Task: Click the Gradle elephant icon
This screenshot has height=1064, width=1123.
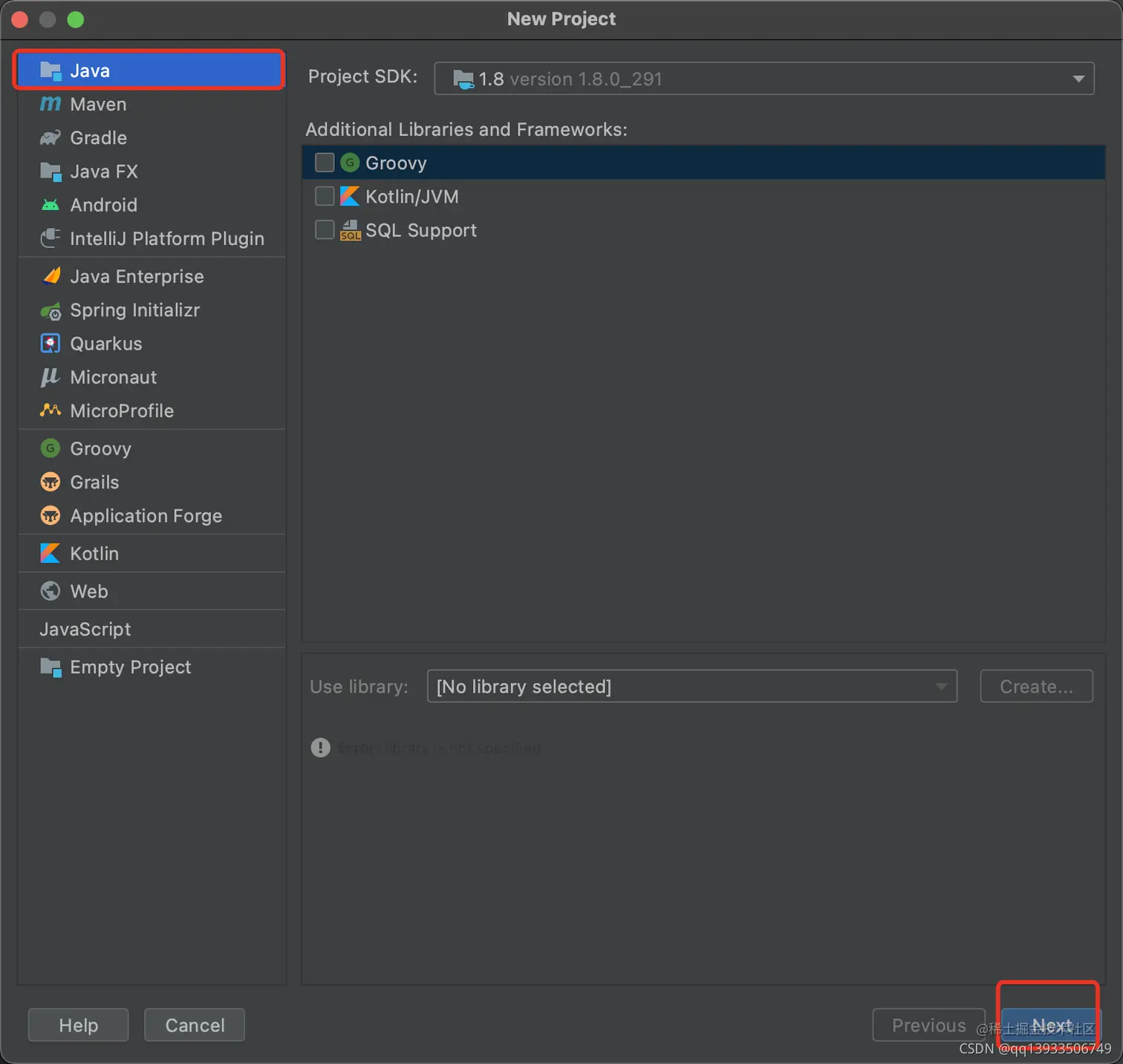Action: 51,137
